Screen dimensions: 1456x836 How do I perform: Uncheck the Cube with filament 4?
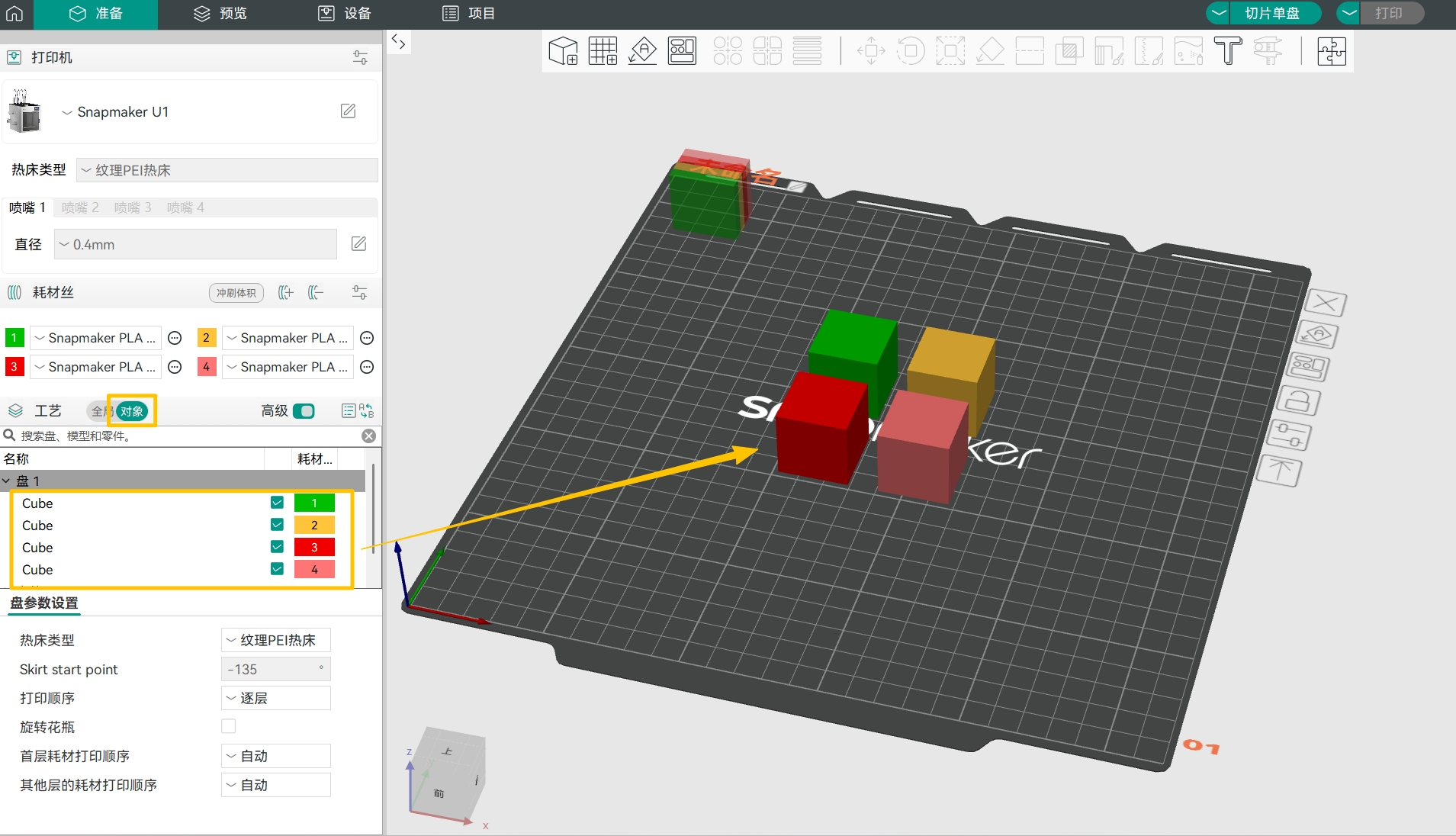pos(277,570)
